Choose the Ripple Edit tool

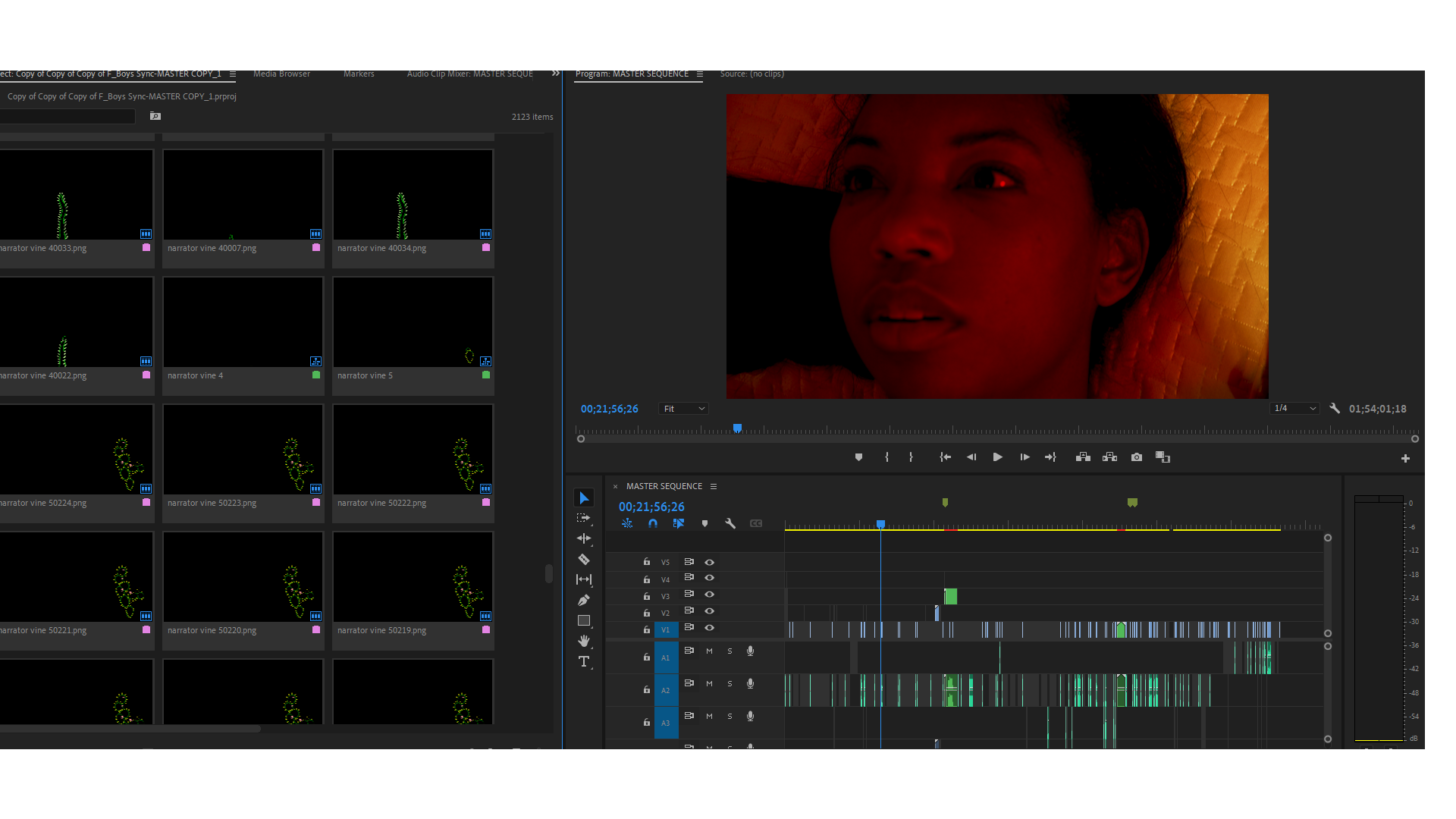coord(583,538)
